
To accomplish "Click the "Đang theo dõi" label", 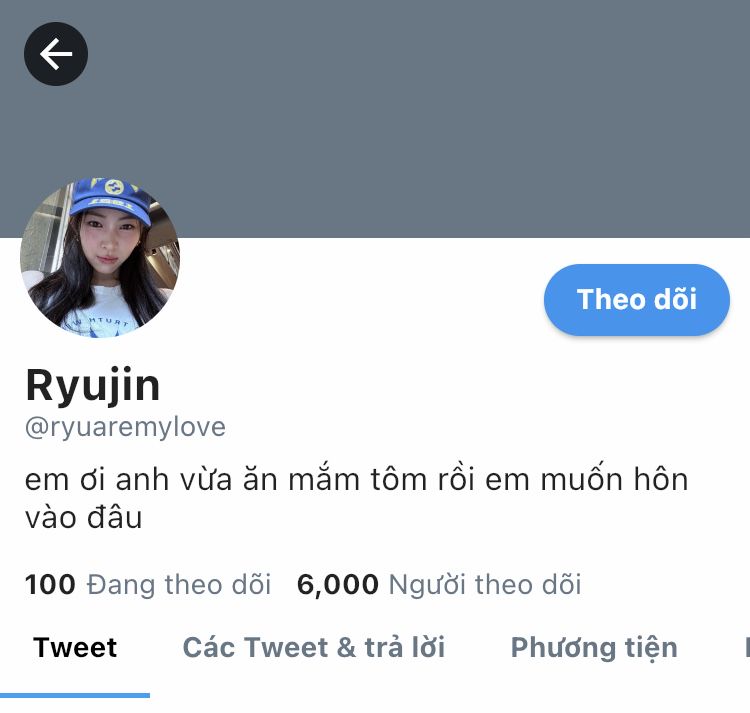I will click(x=179, y=585).
